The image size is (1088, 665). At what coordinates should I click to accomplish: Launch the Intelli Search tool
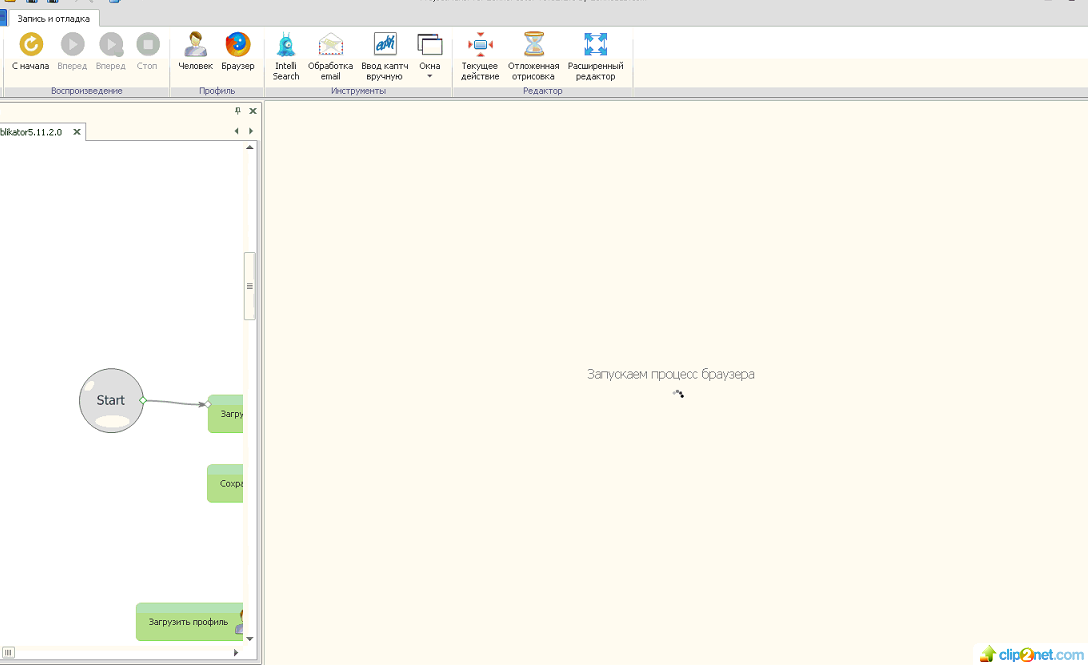(286, 45)
